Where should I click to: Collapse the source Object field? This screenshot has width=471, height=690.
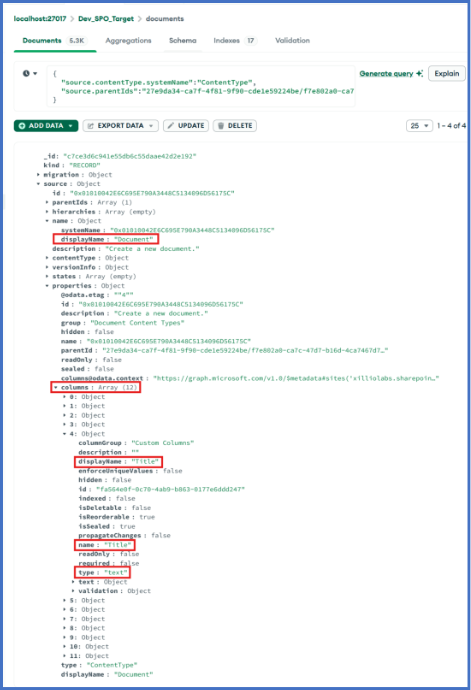38,184
